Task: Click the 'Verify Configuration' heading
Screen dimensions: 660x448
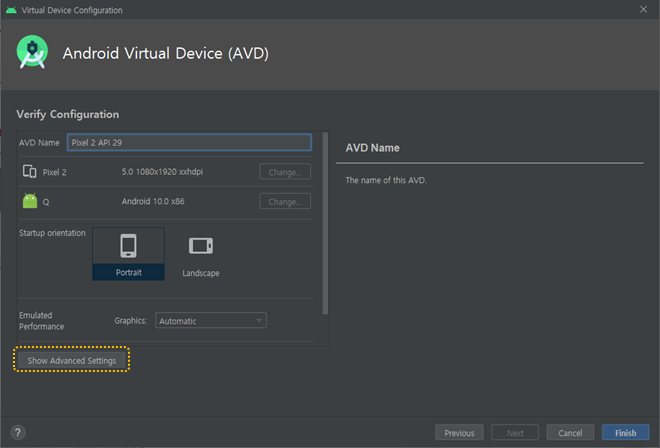Action: pos(68,115)
